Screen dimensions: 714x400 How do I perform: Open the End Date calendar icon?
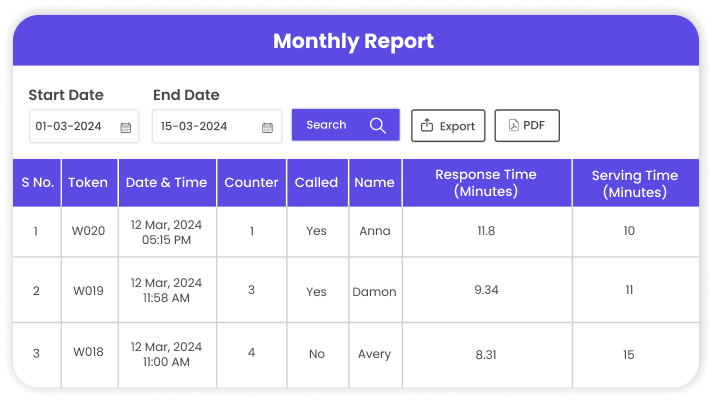click(267, 127)
